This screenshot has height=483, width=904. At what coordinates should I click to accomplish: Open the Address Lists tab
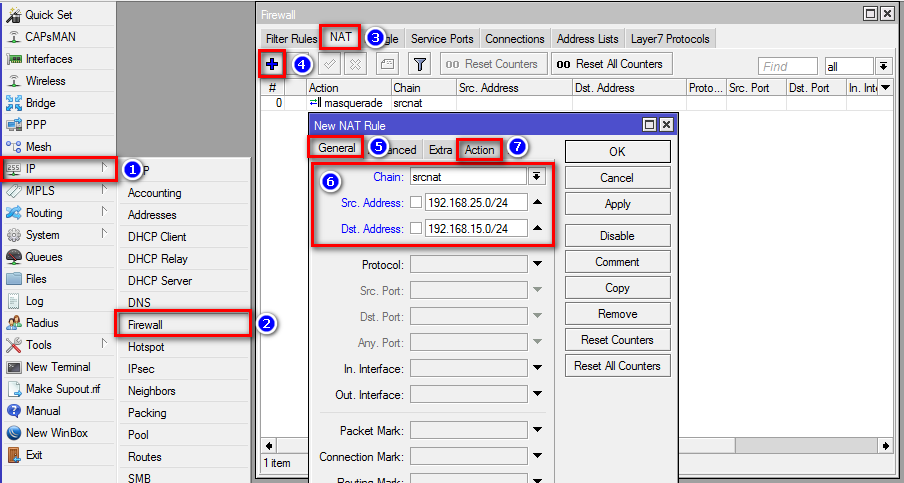click(587, 39)
